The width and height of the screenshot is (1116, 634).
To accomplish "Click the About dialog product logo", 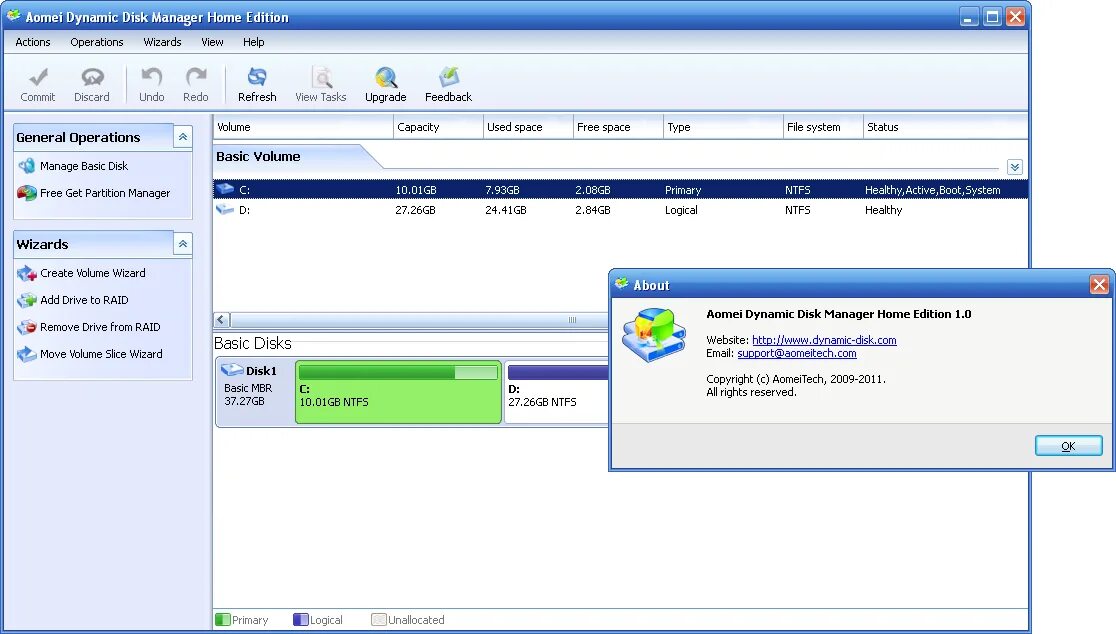I will [653, 334].
